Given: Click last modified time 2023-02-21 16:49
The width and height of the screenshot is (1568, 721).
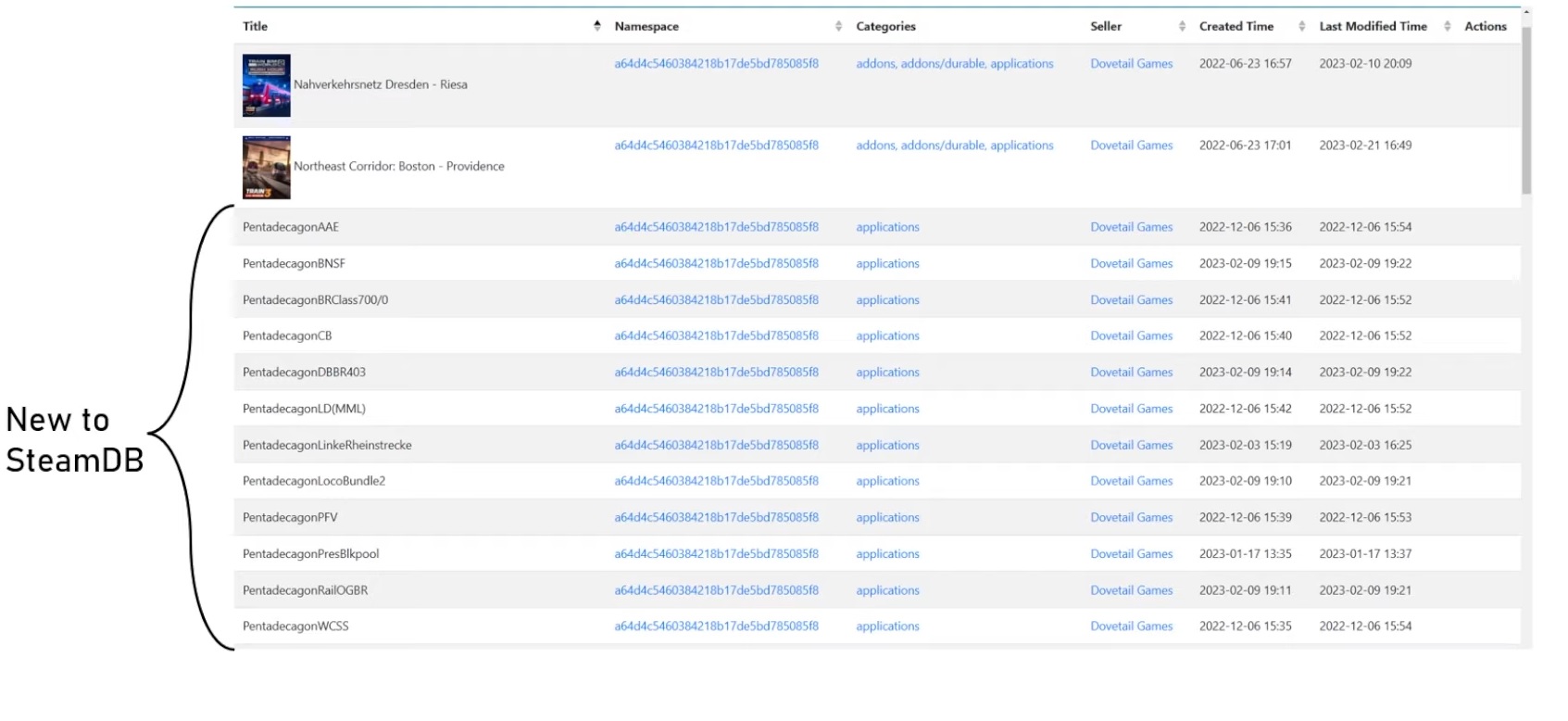Looking at the screenshot, I should [1365, 145].
